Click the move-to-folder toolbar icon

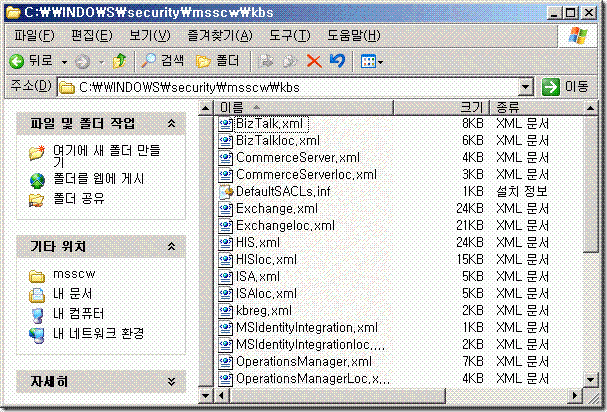(x=266, y=61)
